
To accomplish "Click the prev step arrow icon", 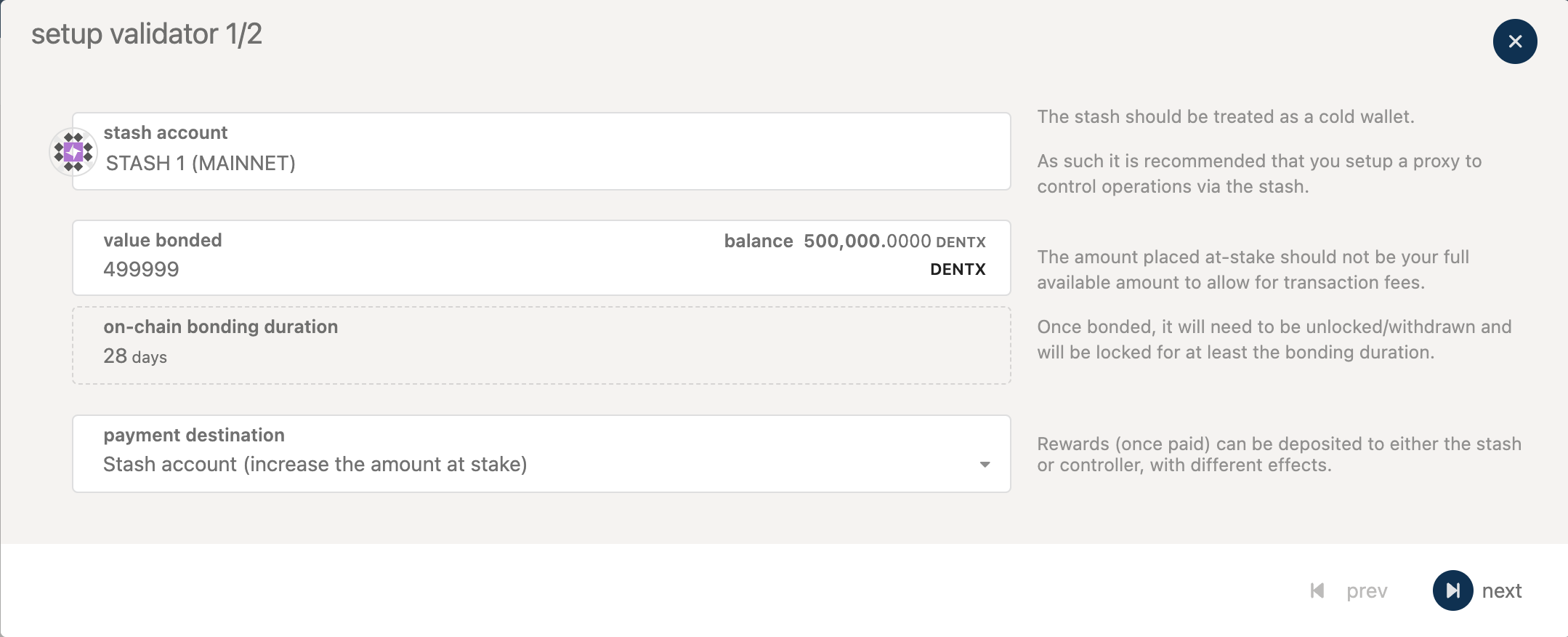I will (x=1317, y=590).
